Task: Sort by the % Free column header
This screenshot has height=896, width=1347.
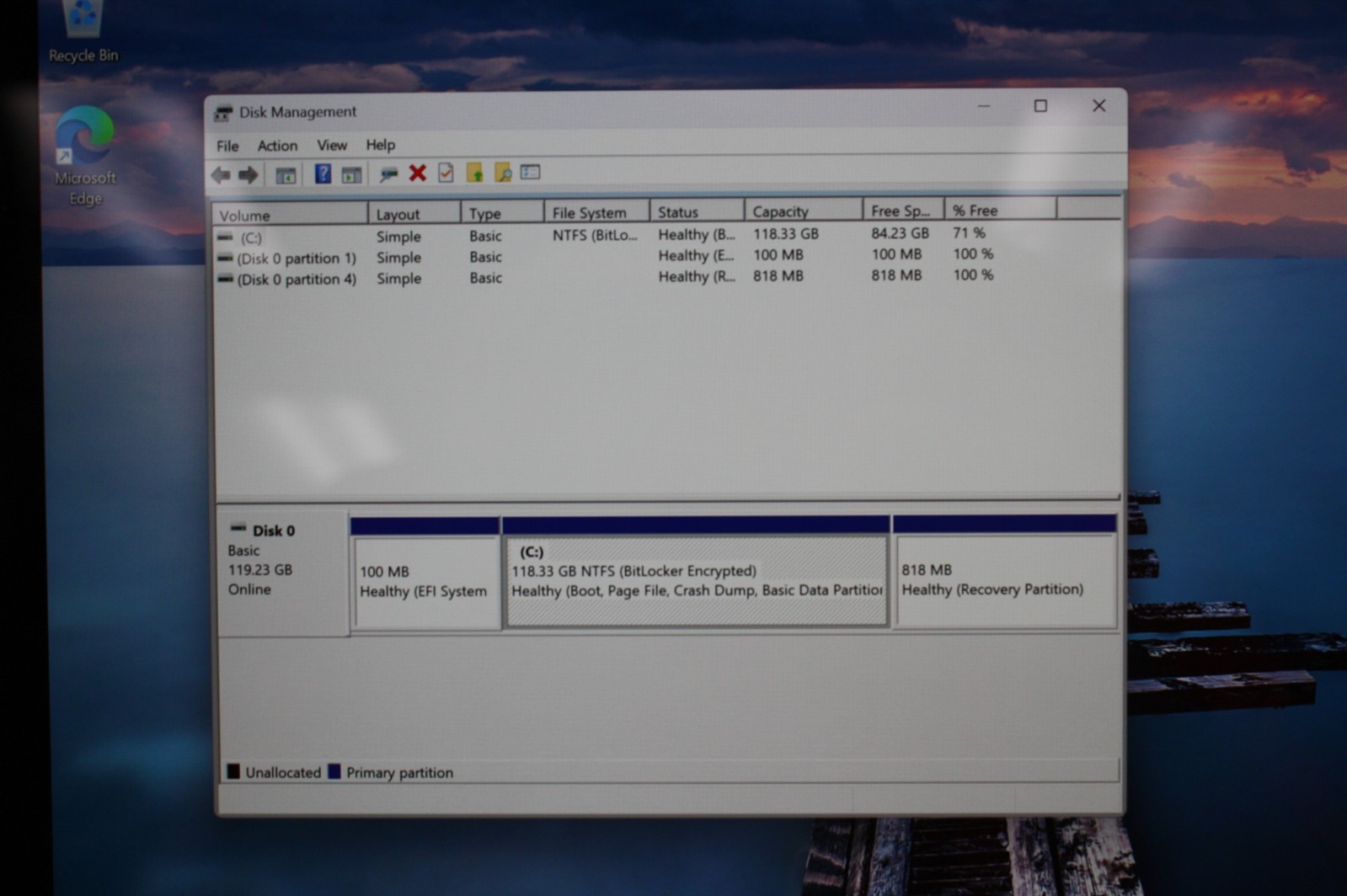Action: (x=1001, y=210)
